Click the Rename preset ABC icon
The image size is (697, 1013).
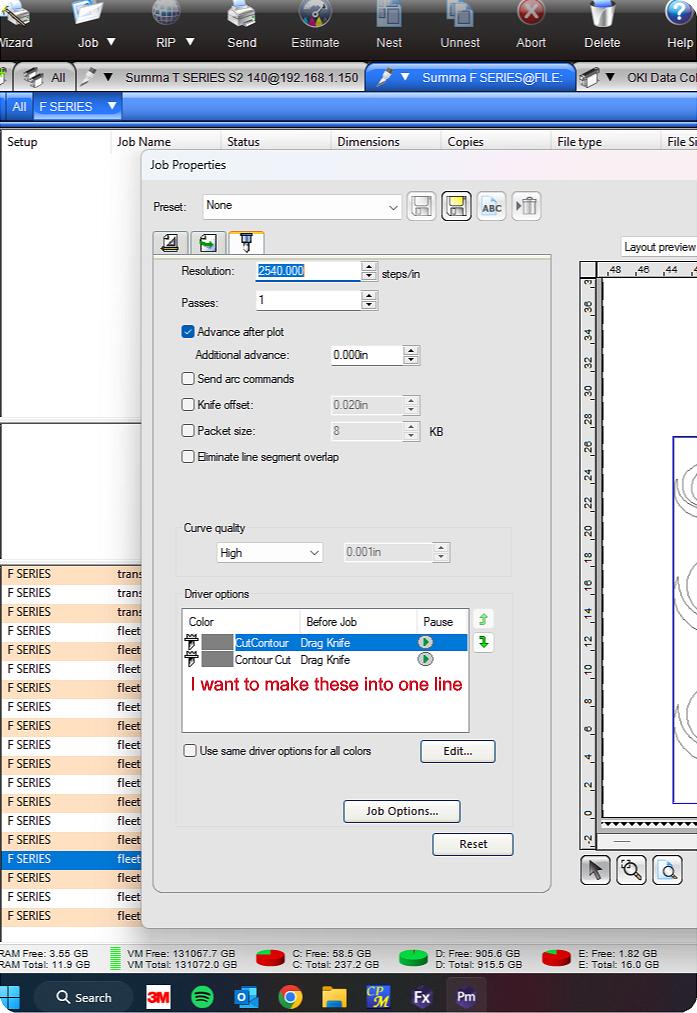click(x=492, y=207)
